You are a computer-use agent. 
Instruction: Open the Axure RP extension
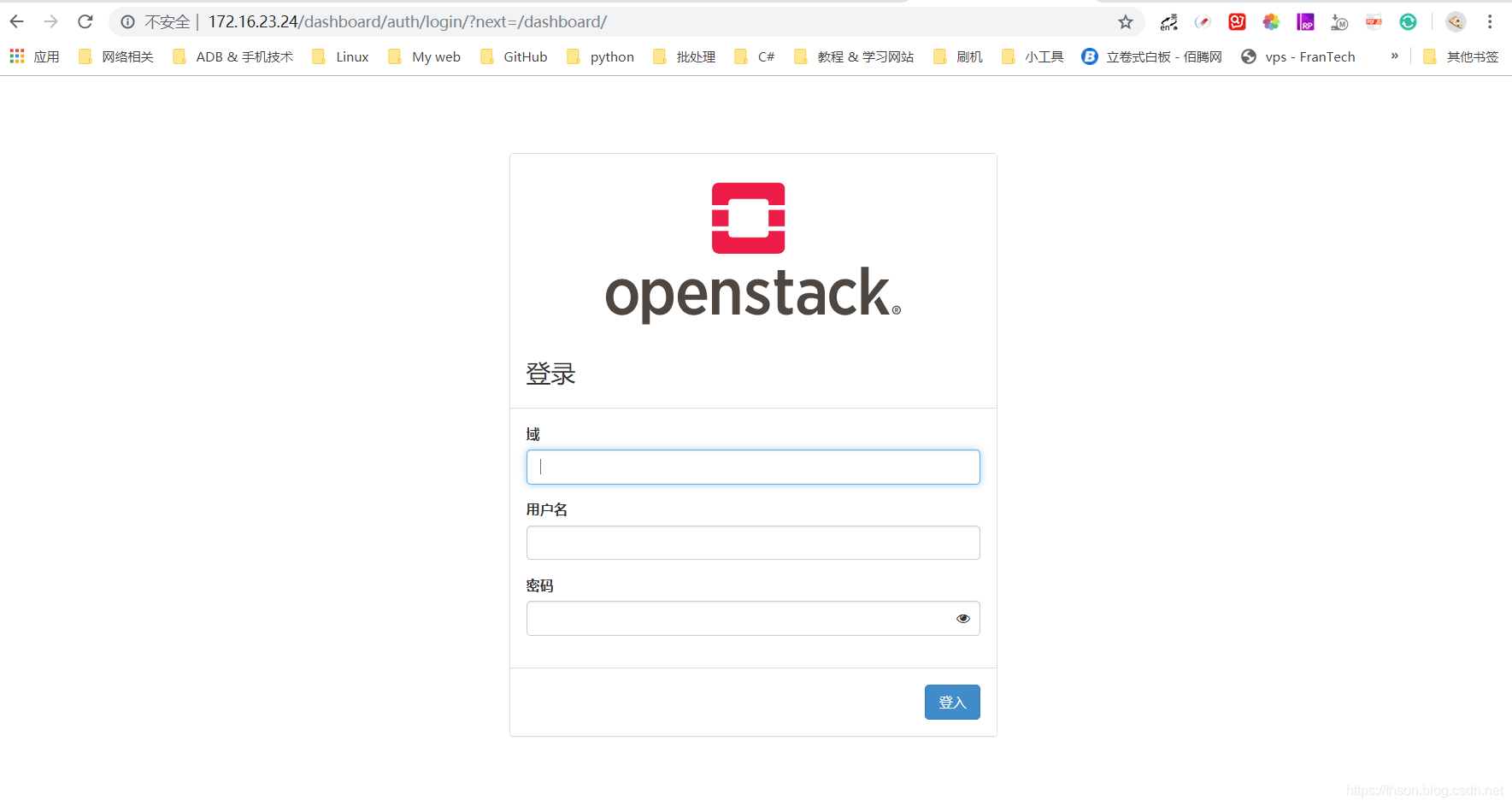point(1305,22)
